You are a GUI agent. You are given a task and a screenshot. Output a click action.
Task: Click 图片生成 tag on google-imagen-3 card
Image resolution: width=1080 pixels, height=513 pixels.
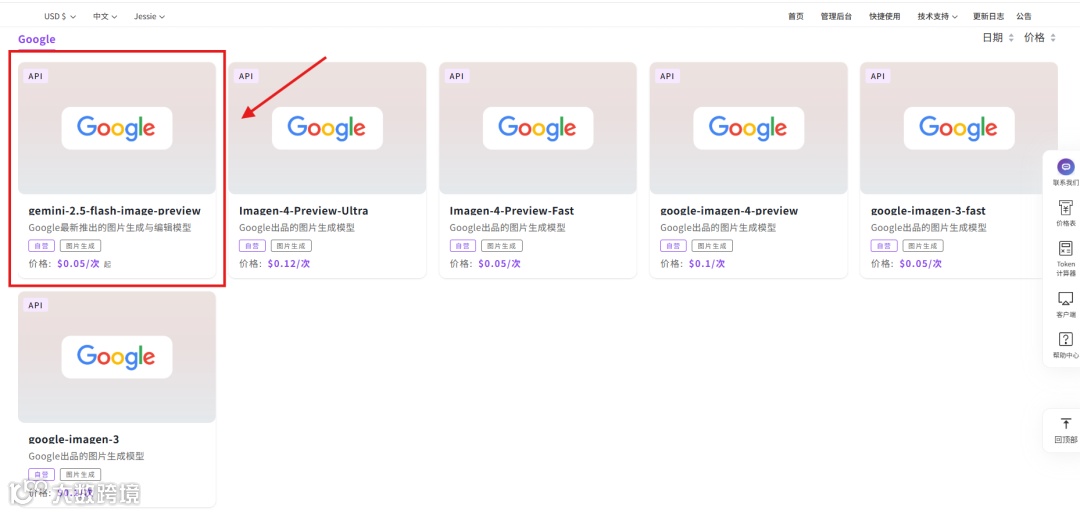(81, 474)
